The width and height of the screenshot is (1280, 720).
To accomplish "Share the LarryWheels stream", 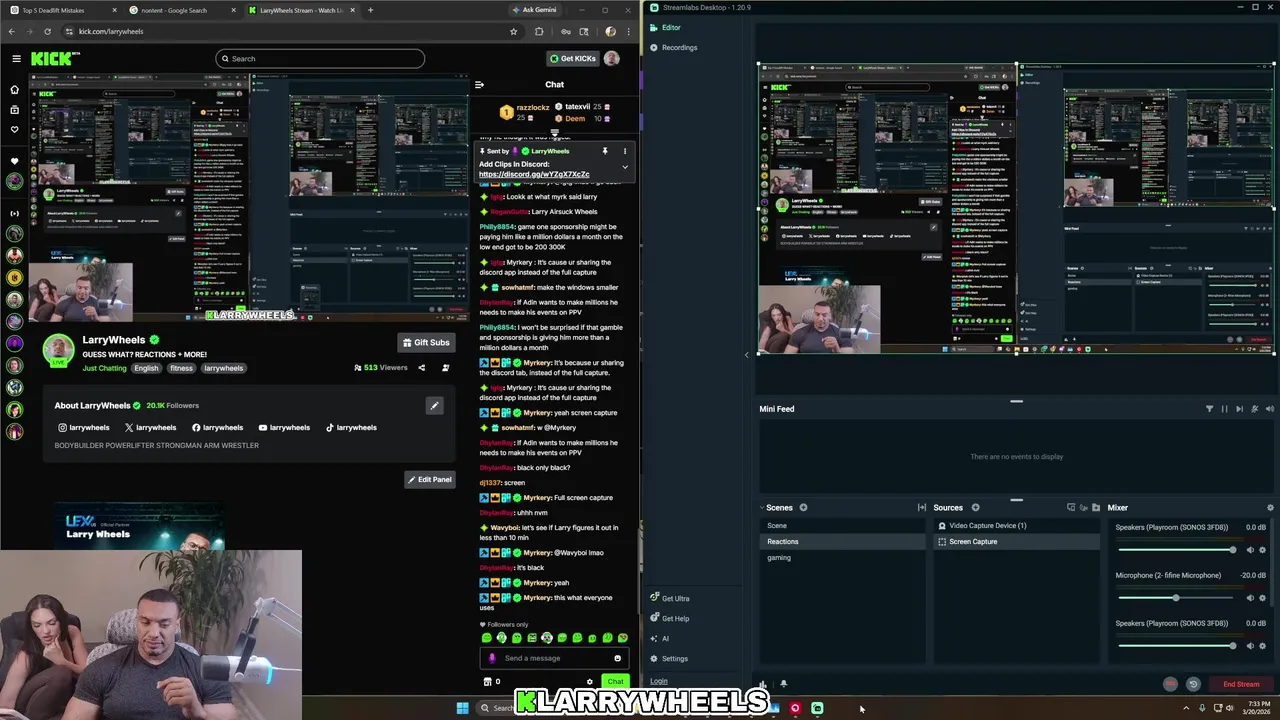I will tap(421, 368).
